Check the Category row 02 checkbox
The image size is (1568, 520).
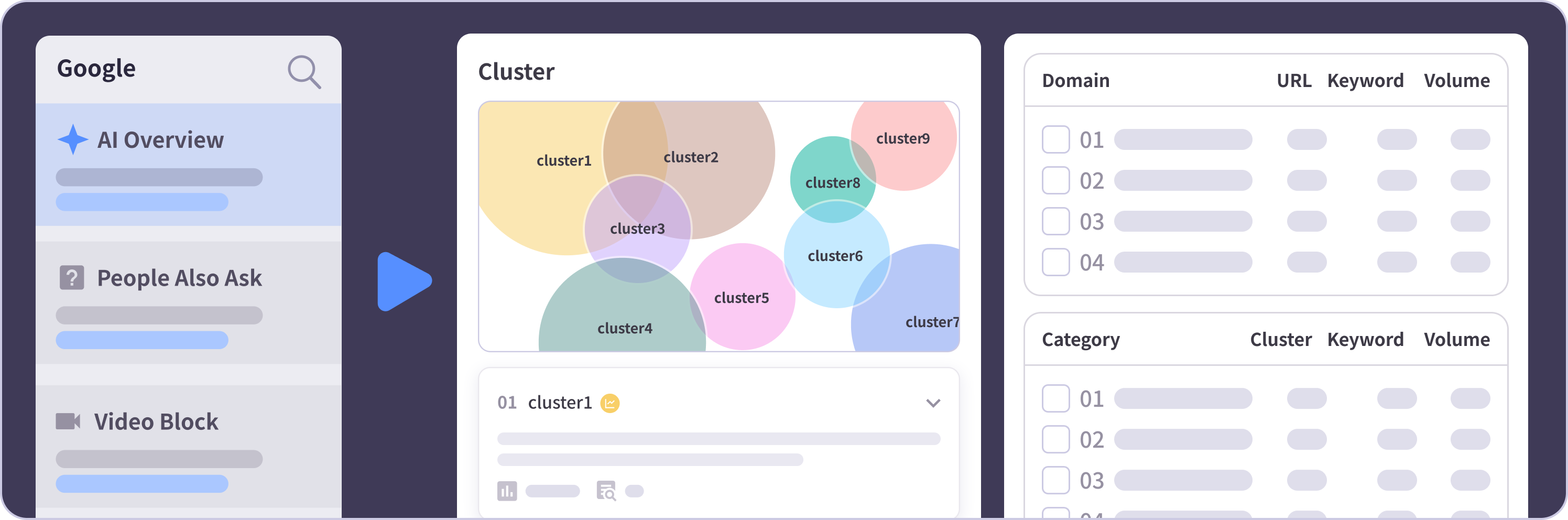[x=1055, y=439]
